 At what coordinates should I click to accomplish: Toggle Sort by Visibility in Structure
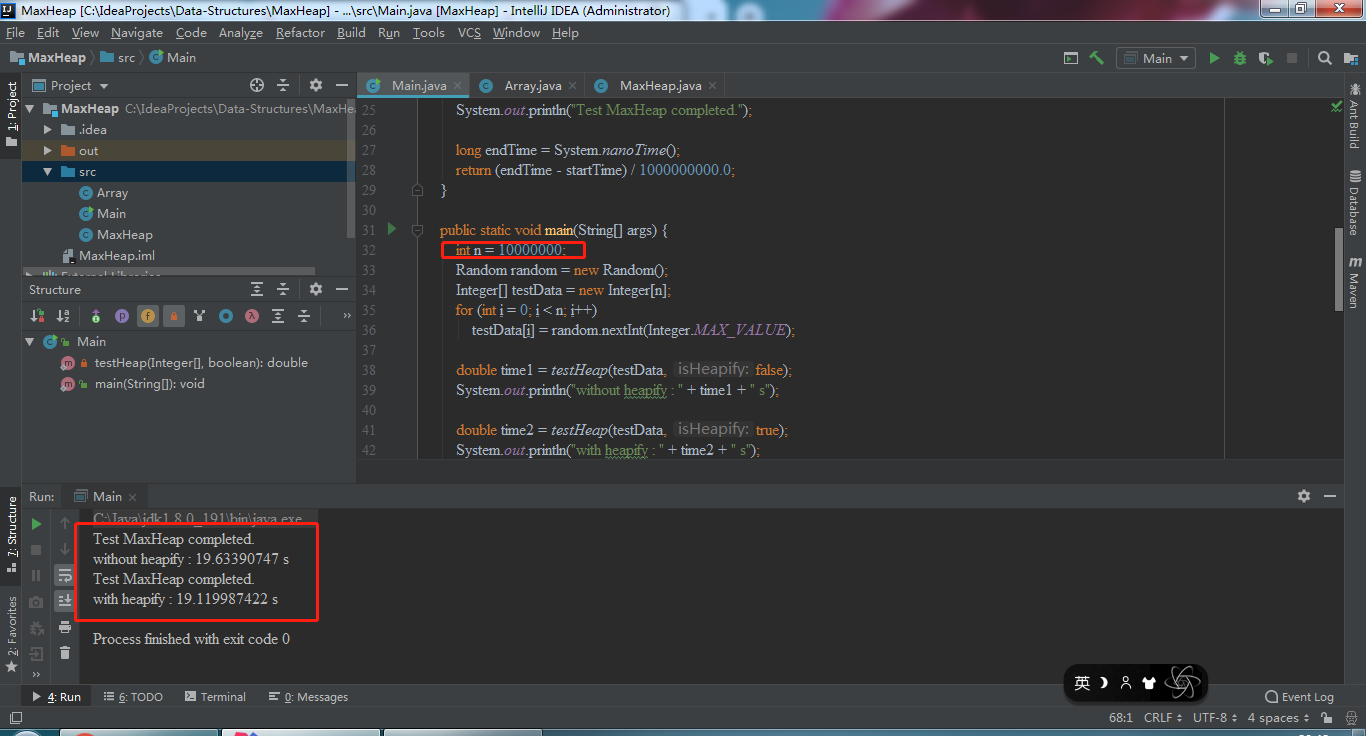click(38, 316)
